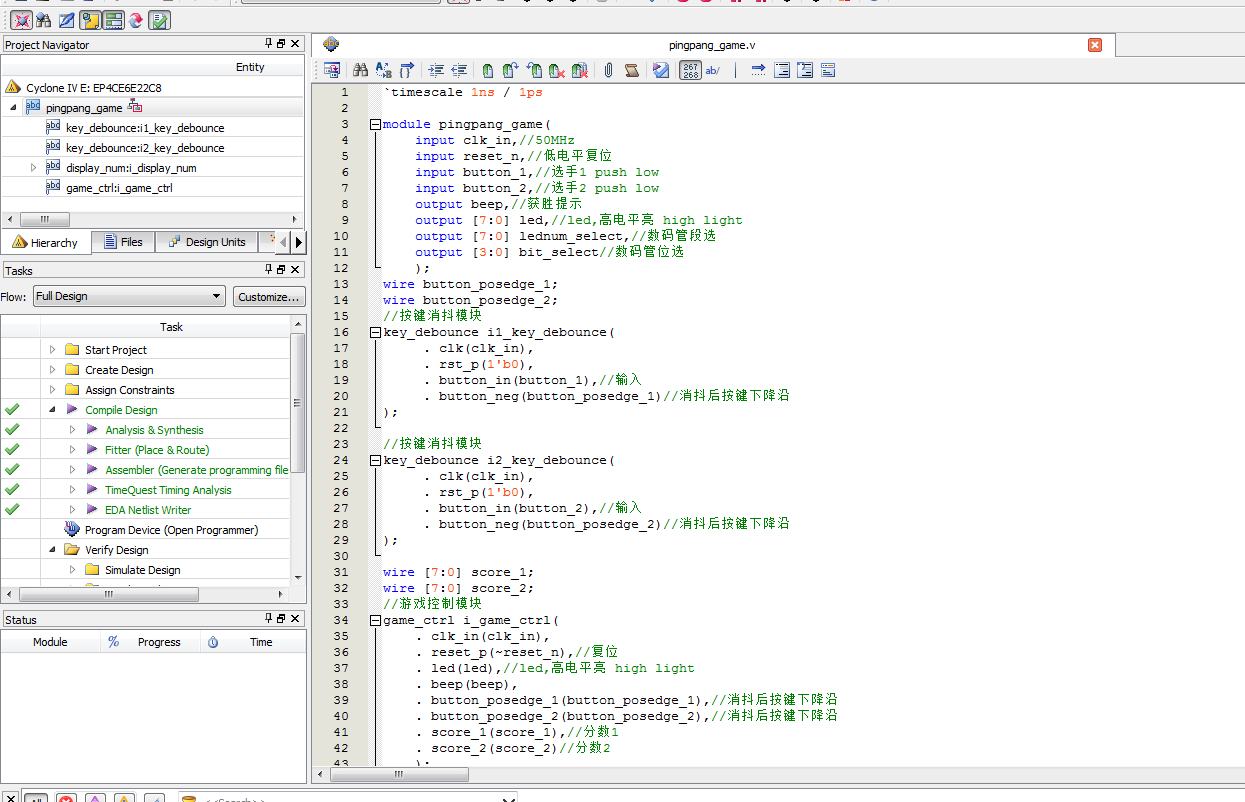The width and height of the screenshot is (1245, 802).
Task: Close the pingpang_game.v editor tab
Action: tap(1095, 45)
